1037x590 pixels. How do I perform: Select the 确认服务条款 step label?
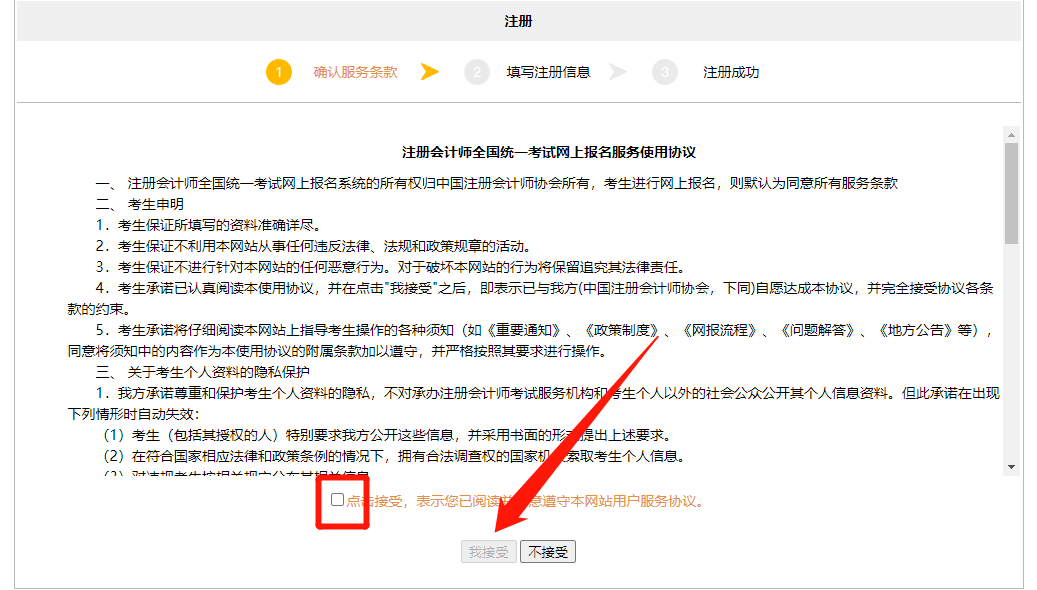(353, 72)
